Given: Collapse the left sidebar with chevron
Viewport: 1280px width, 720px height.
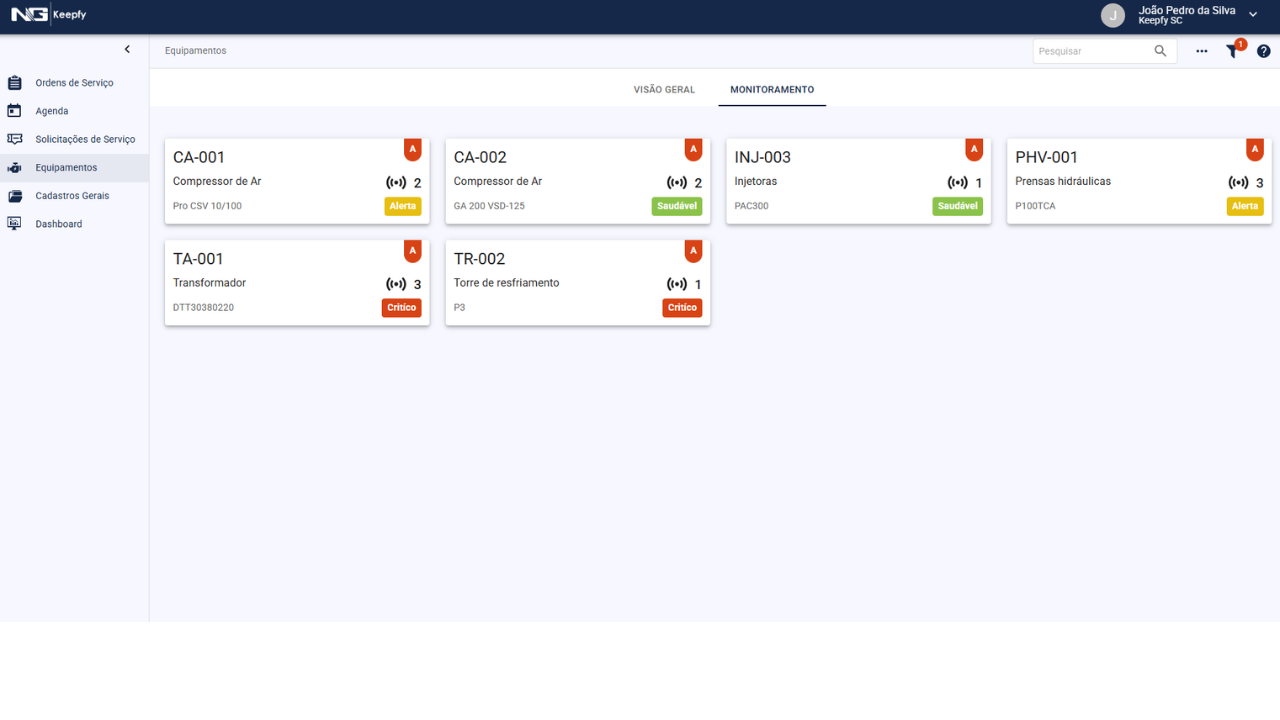Looking at the screenshot, I should [x=127, y=49].
